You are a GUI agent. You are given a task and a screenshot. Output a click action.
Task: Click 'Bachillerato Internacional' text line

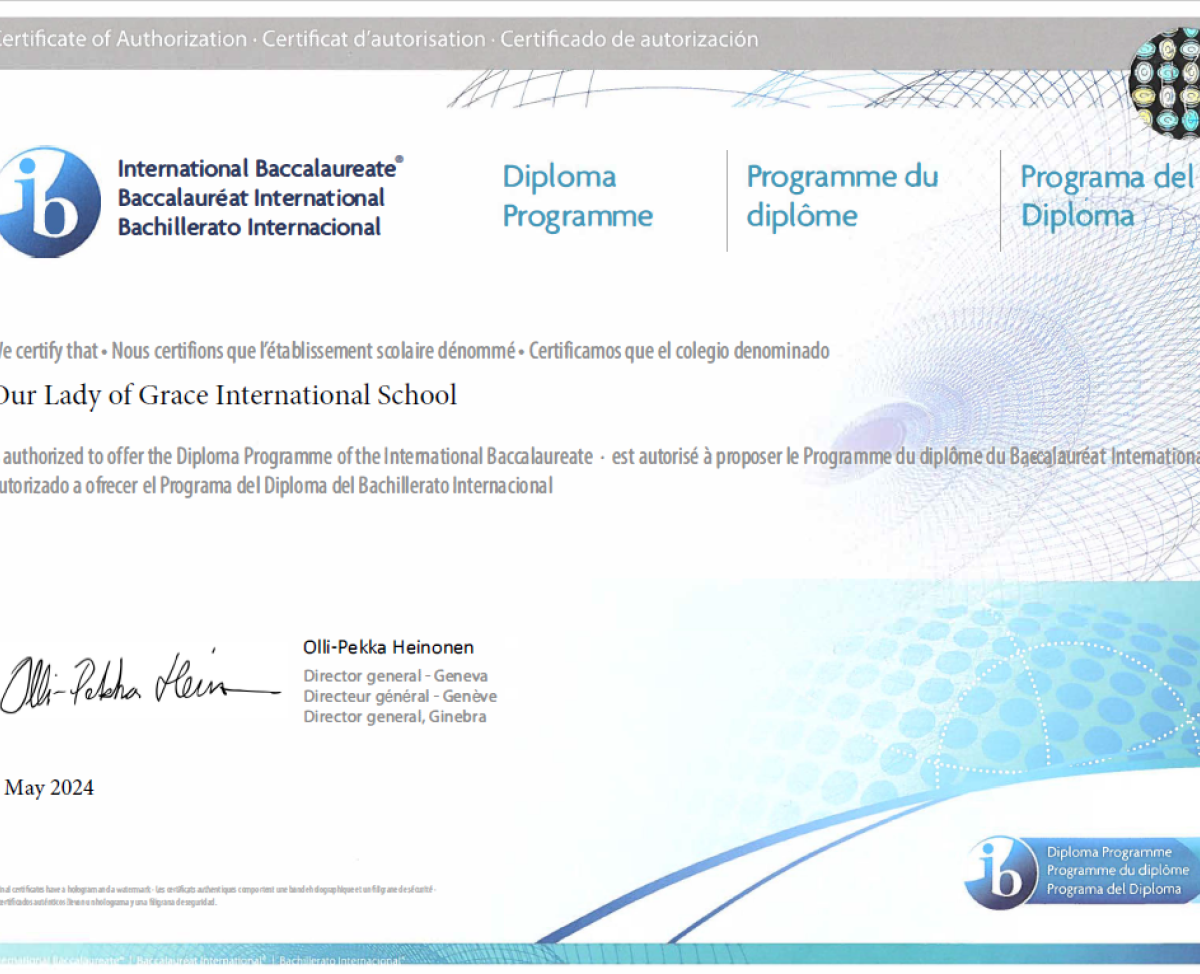coord(249,227)
